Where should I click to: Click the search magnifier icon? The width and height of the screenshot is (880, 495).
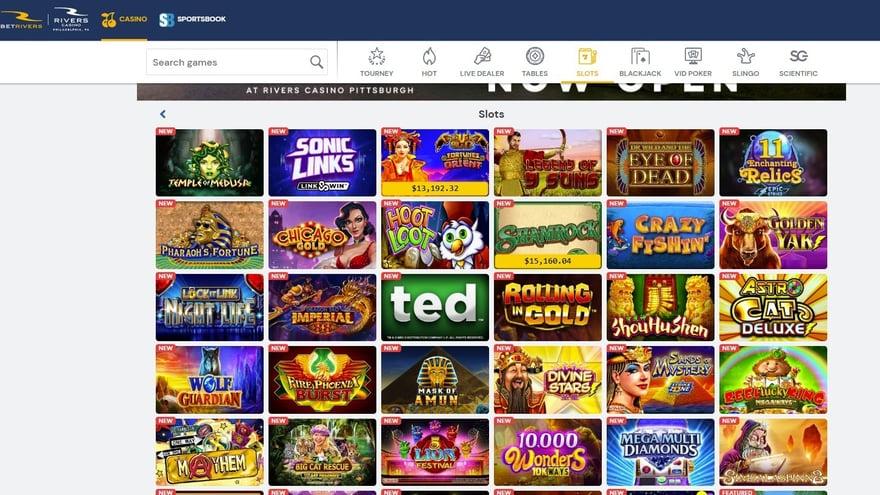317,62
